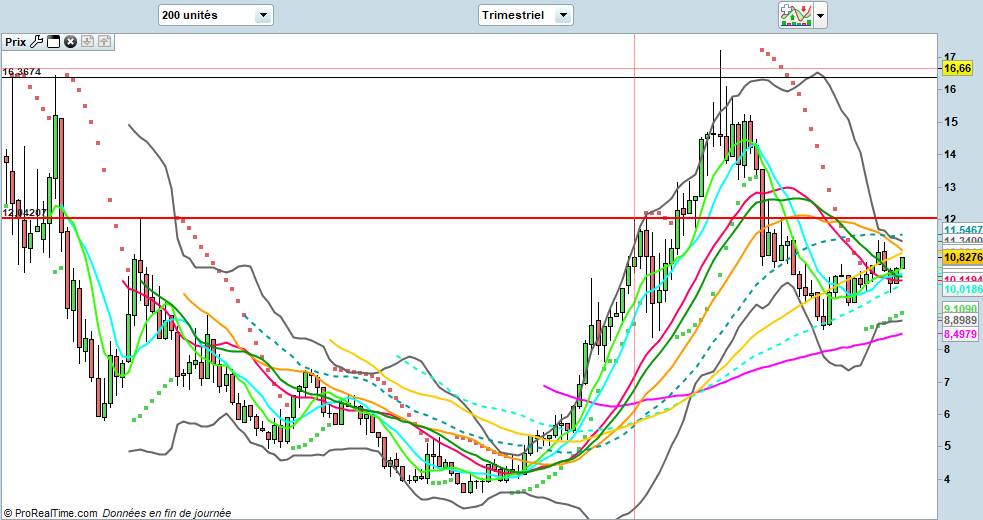983x520 pixels.
Task: Move Prix panel down arrow icon
Action: [x=87, y=41]
